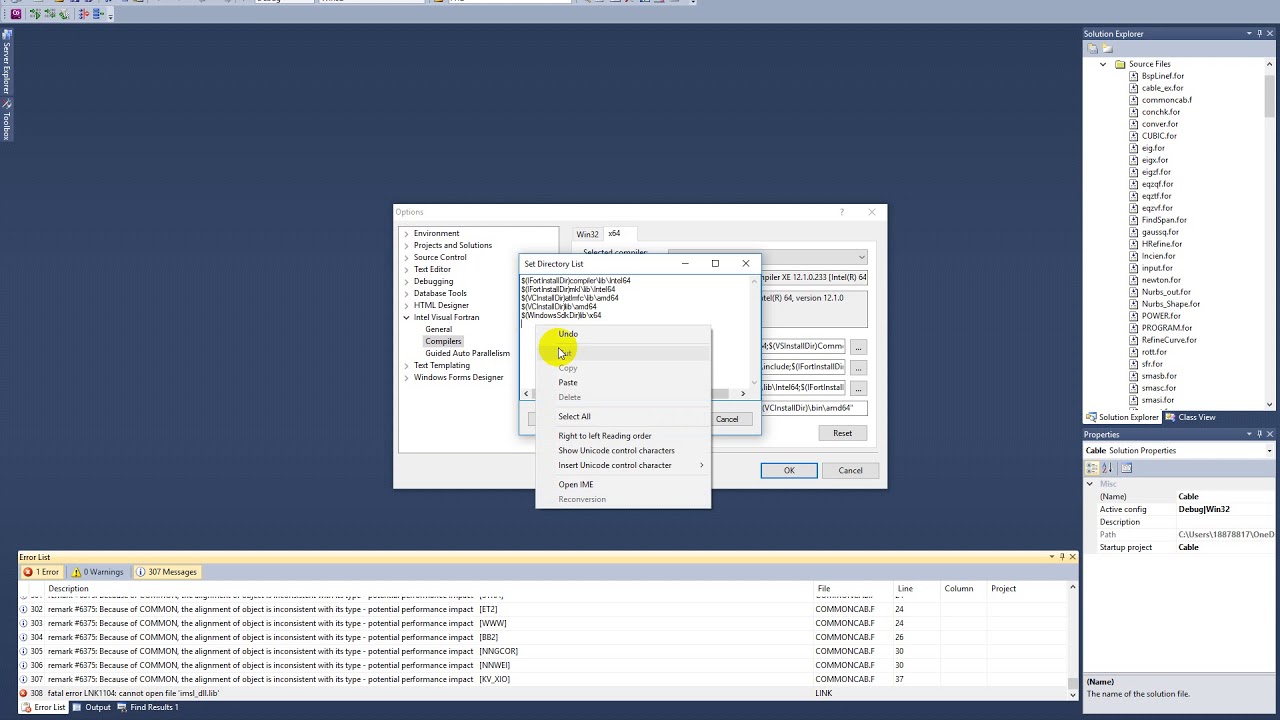Click the newton.for file icon
The image size is (1280, 720).
point(1133,280)
